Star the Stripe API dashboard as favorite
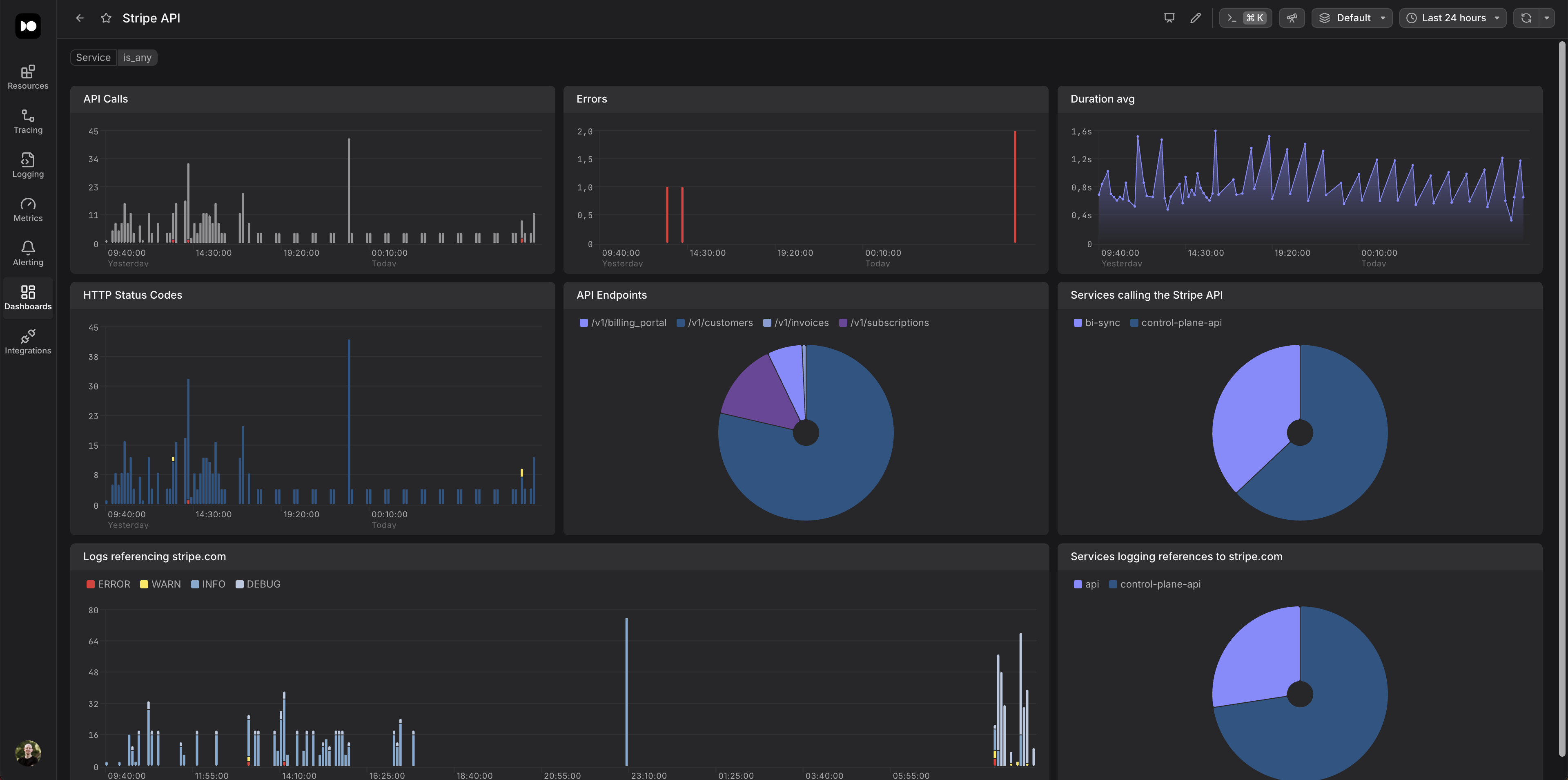 (106, 18)
